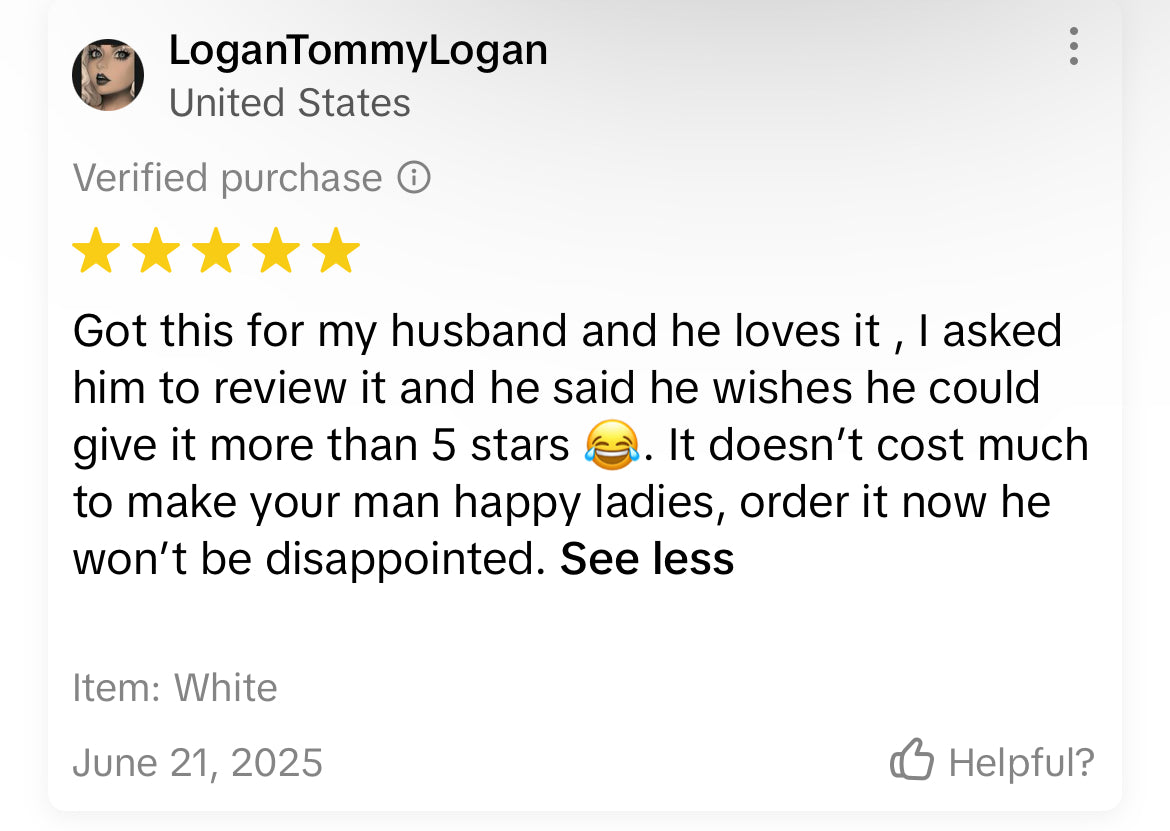Open the LoganTommyLogan username link

358,50
